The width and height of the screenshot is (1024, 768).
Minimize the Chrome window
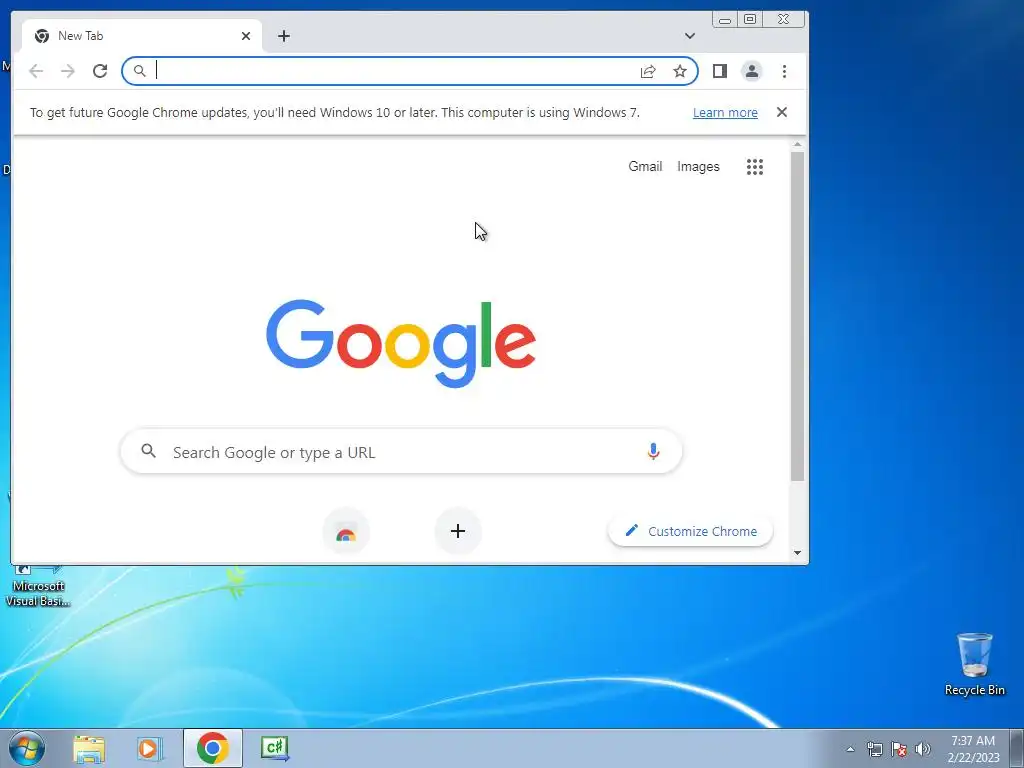pyautogui.click(x=725, y=20)
